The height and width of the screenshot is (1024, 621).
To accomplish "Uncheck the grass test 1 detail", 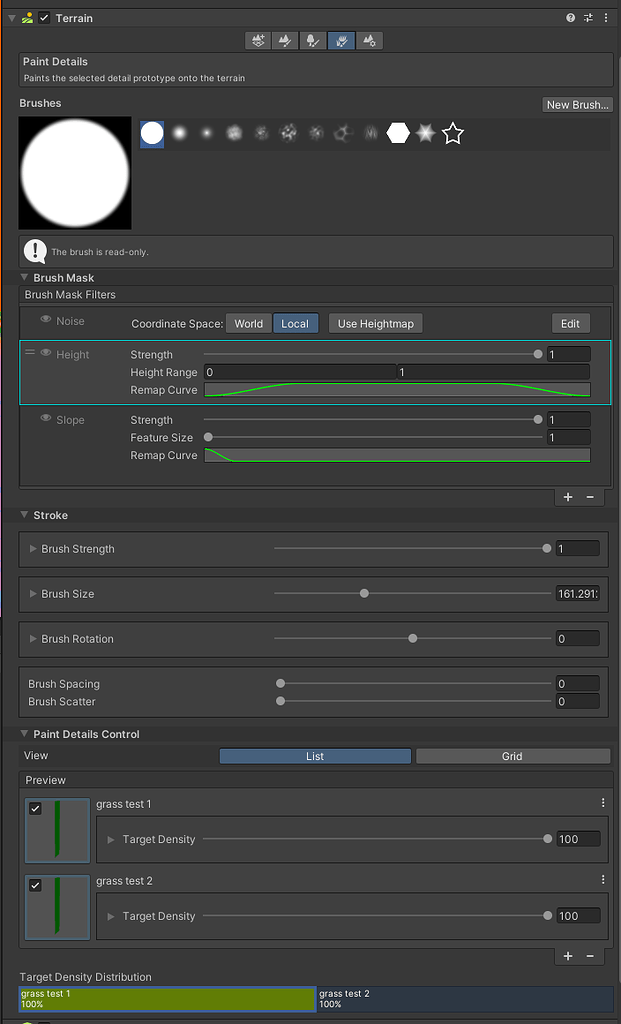I will click(x=36, y=808).
